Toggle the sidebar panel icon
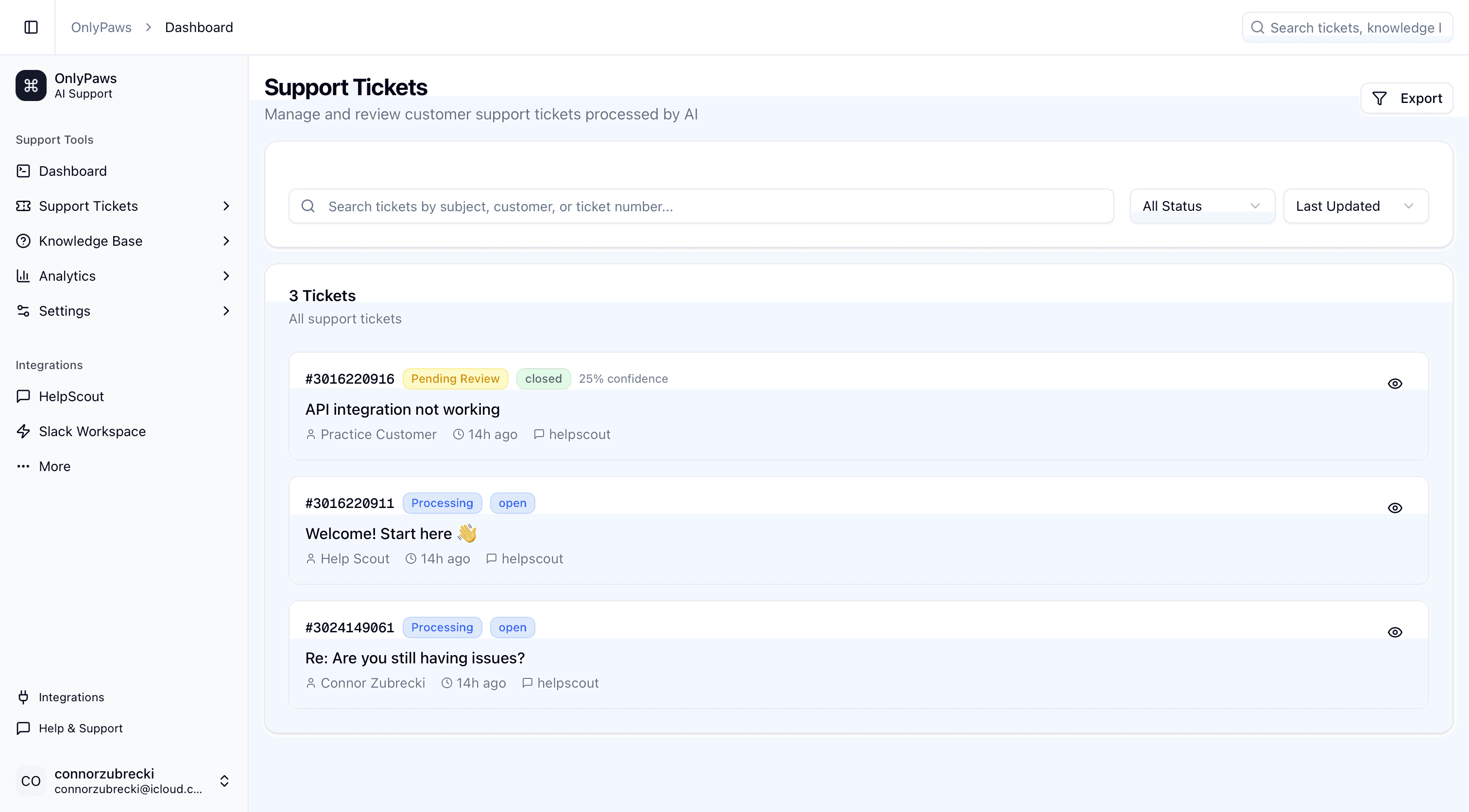This screenshot has height=812, width=1469. click(x=31, y=27)
